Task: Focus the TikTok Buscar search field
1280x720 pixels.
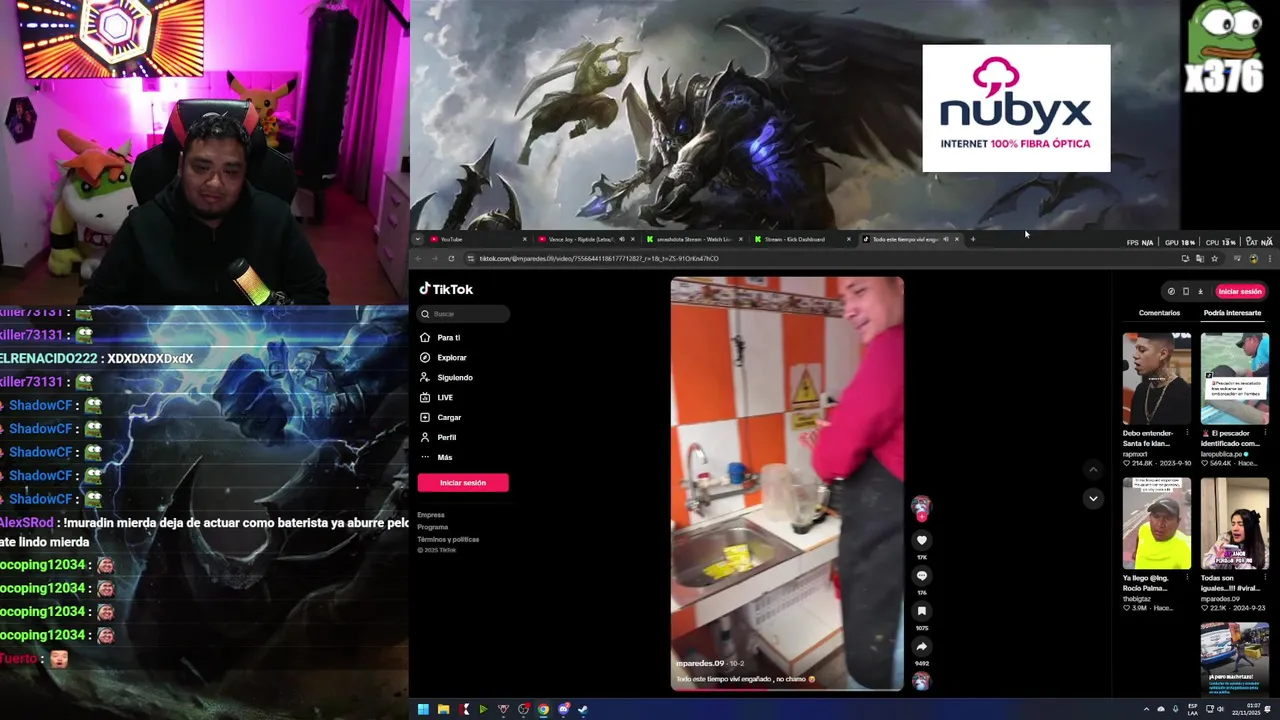Action: [464, 314]
